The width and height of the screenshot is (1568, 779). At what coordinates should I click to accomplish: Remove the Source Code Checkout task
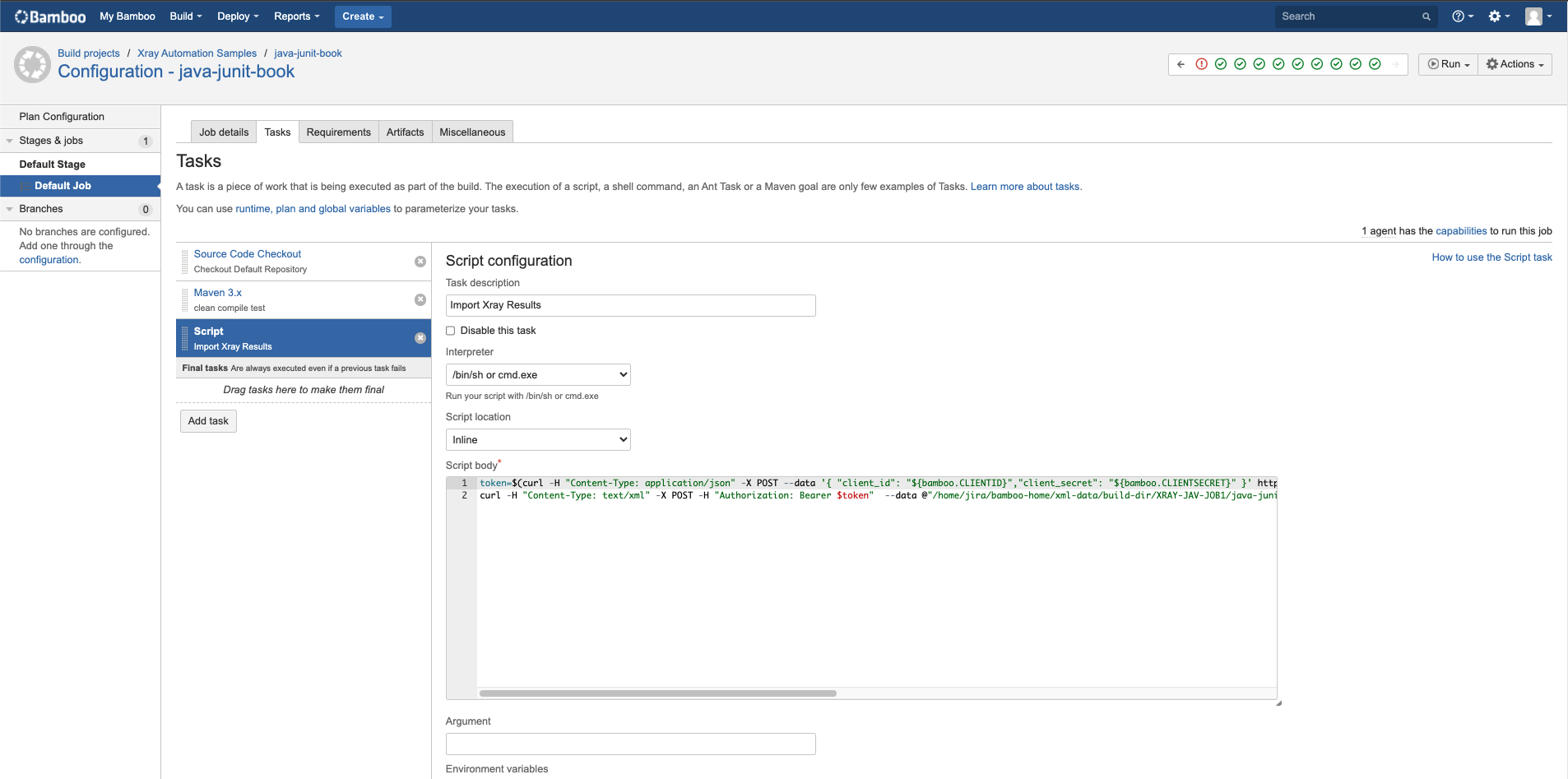pyautogui.click(x=420, y=262)
